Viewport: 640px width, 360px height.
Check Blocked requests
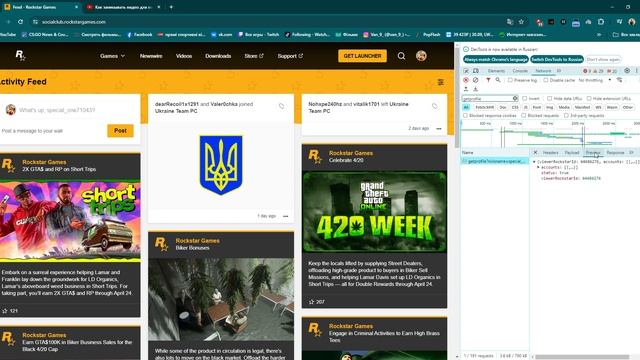(524, 116)
